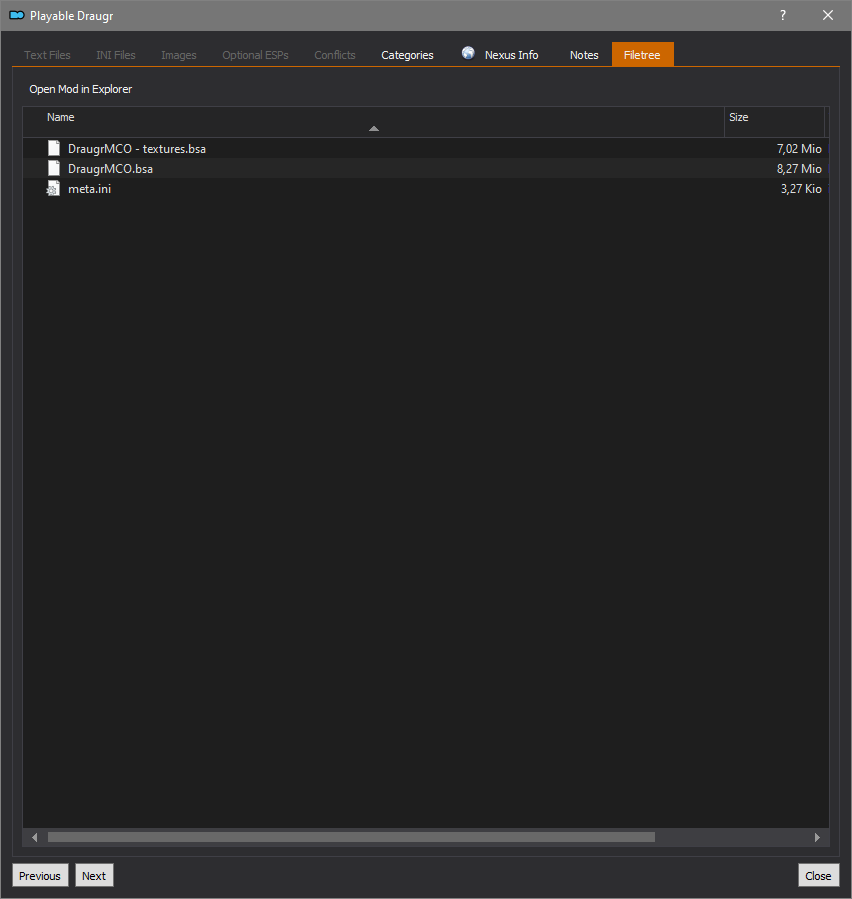Select the Filetree tab

pos(643,54)
